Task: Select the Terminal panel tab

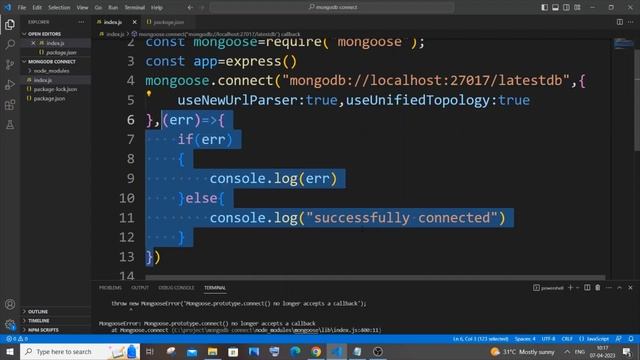Action: tap(215, 288)
